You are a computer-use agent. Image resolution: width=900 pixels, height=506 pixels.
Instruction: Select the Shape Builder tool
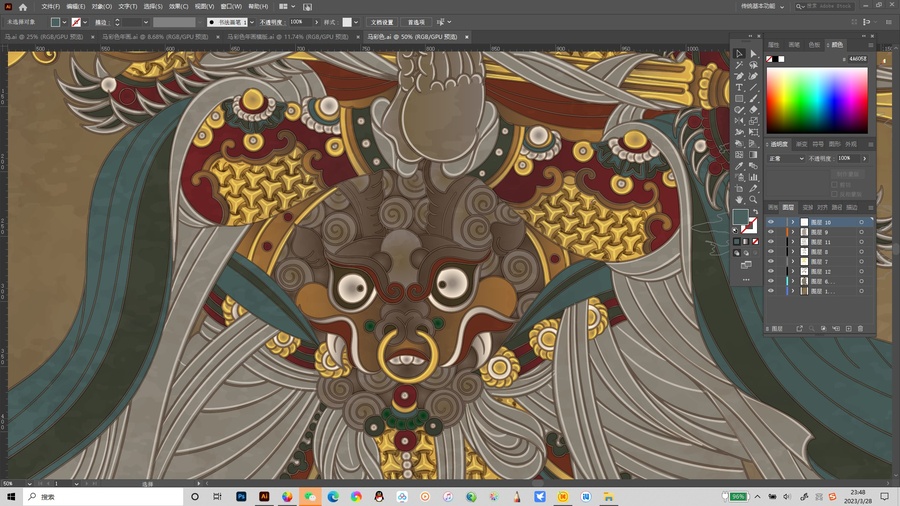[739, 143]
